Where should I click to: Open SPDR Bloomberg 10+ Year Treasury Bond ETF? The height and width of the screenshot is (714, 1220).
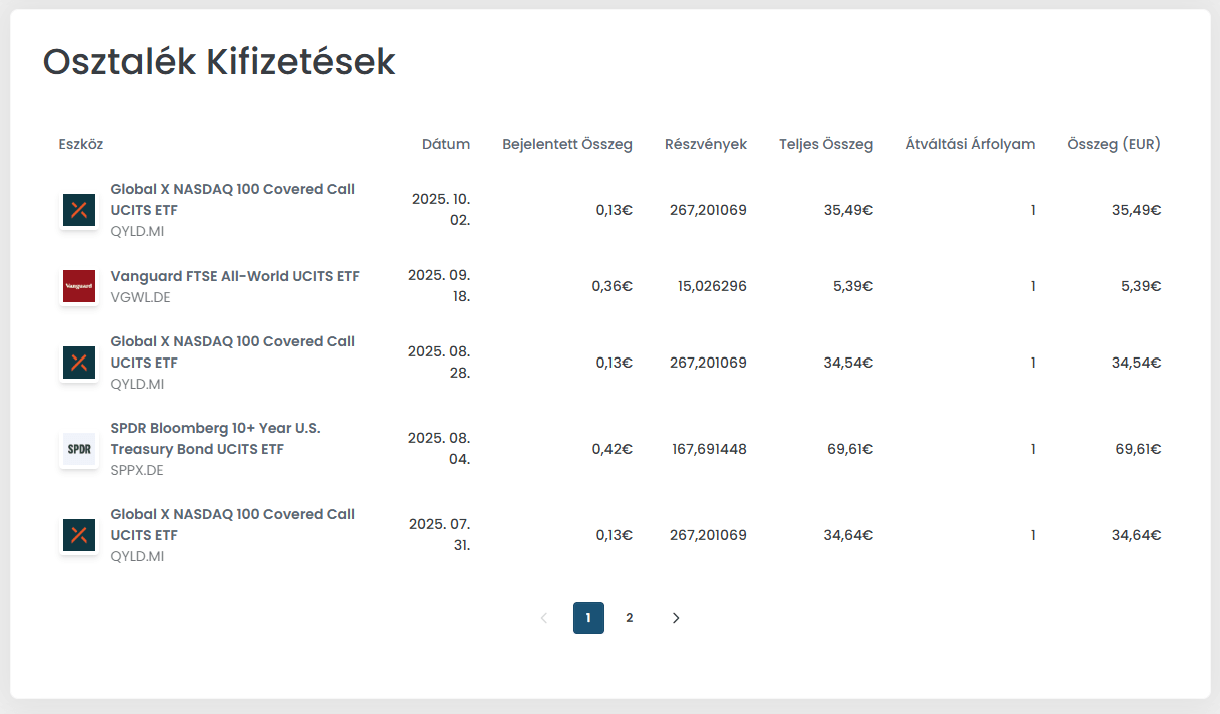point(215,438)
